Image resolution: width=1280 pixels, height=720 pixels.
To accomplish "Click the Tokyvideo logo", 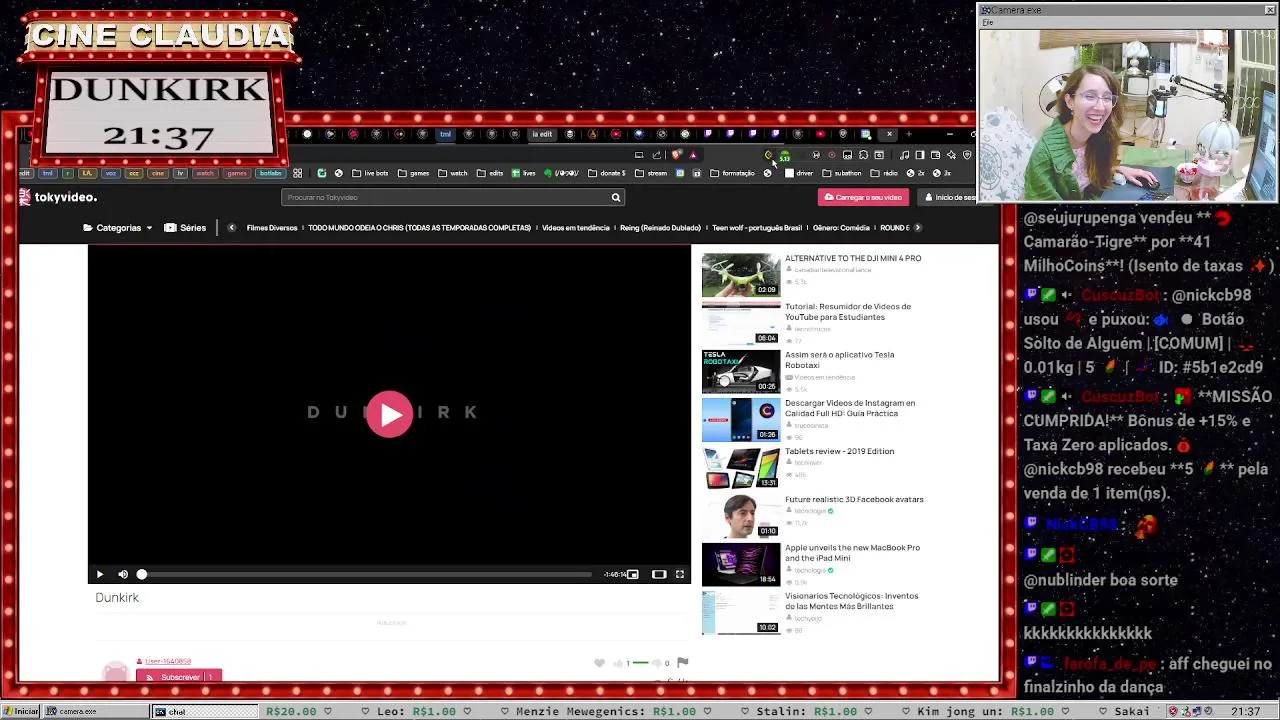I will click(58, 197).
